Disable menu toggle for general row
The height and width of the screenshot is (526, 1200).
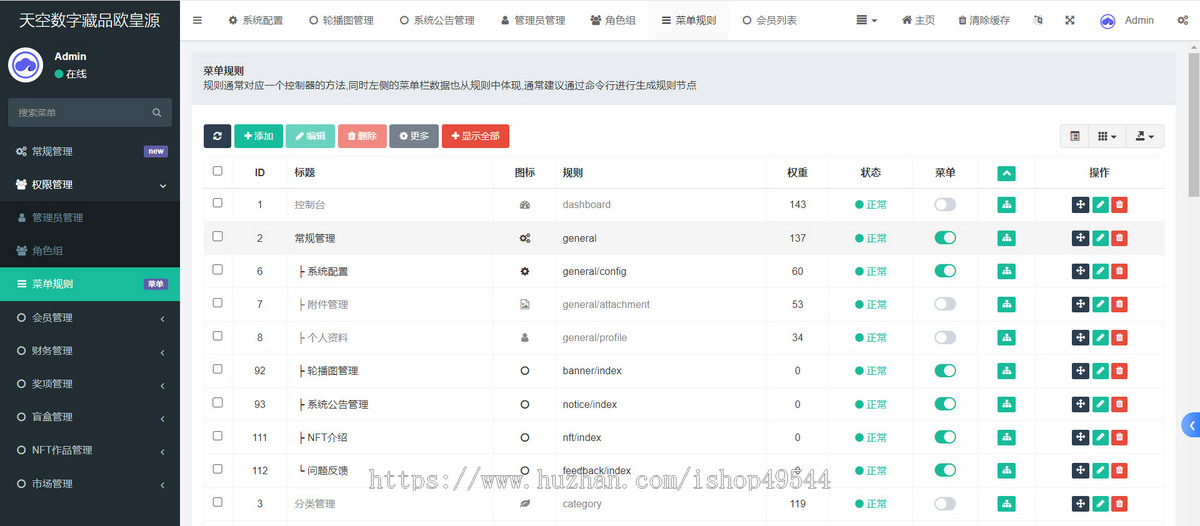click(945, 238)
